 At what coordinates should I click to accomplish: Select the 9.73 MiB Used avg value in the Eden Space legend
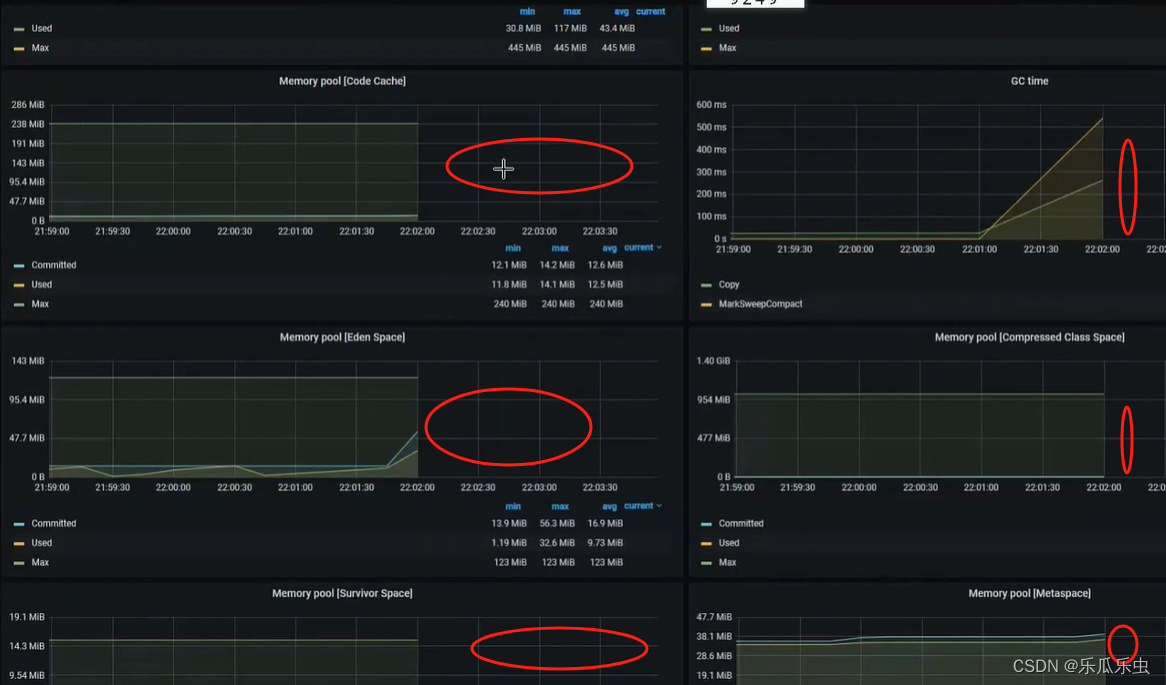click(x=605, y=542)
